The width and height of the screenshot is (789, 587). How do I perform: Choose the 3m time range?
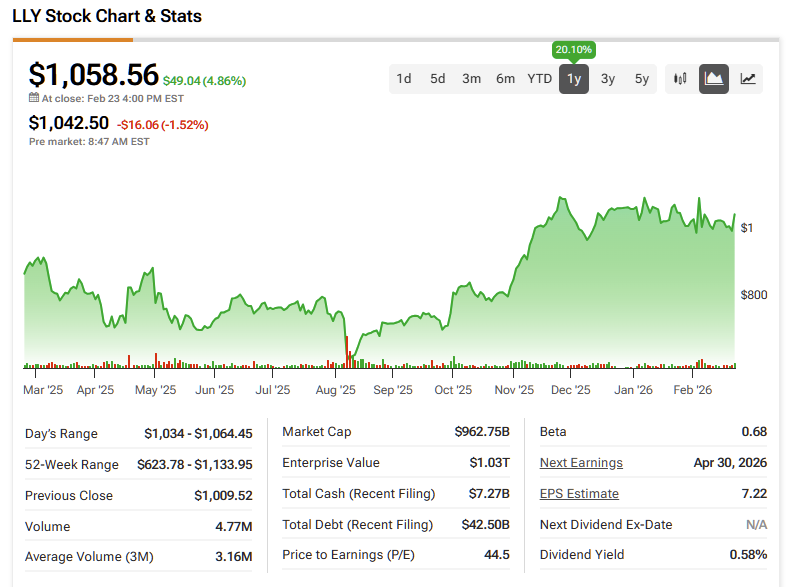[471, 78]
